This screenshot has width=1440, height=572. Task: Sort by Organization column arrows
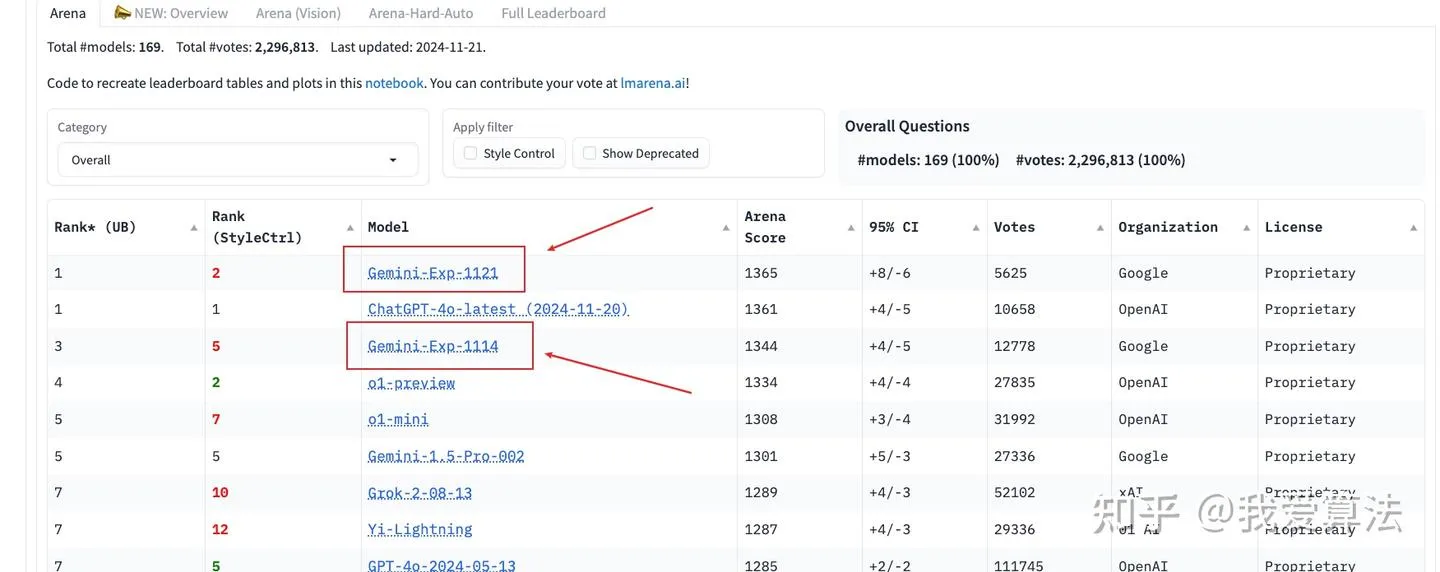coord(1247,228)
